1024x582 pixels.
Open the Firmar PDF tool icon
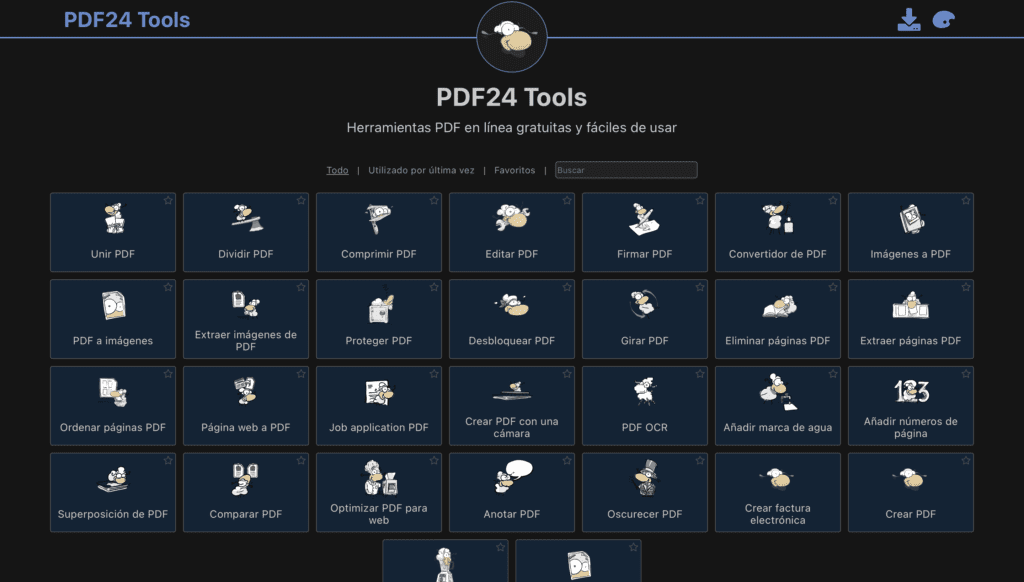[x=645, y=219]
